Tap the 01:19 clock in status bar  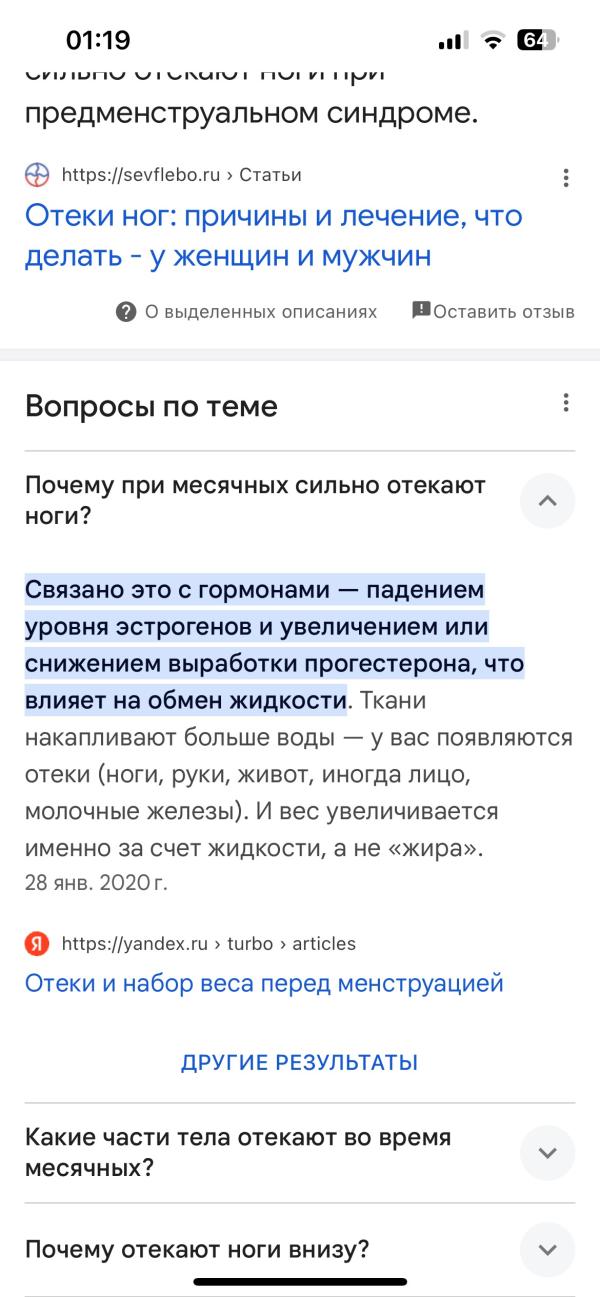(98, 40)
